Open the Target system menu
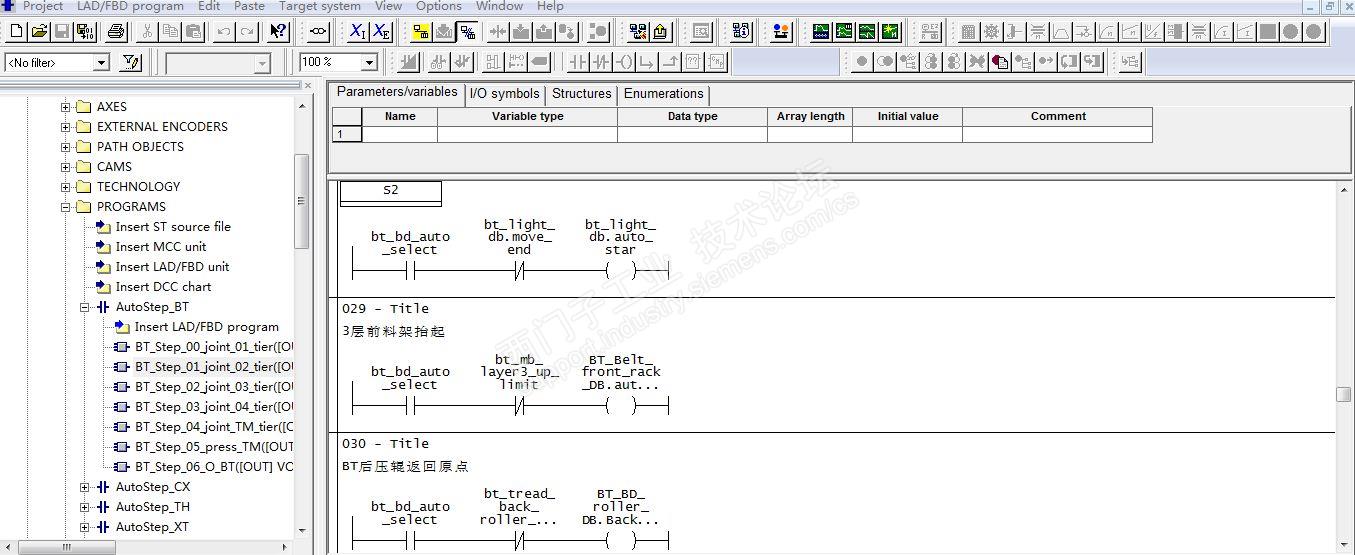This screenshot has width=1355, height=555. pyautogui.click(x=319, y=6)
